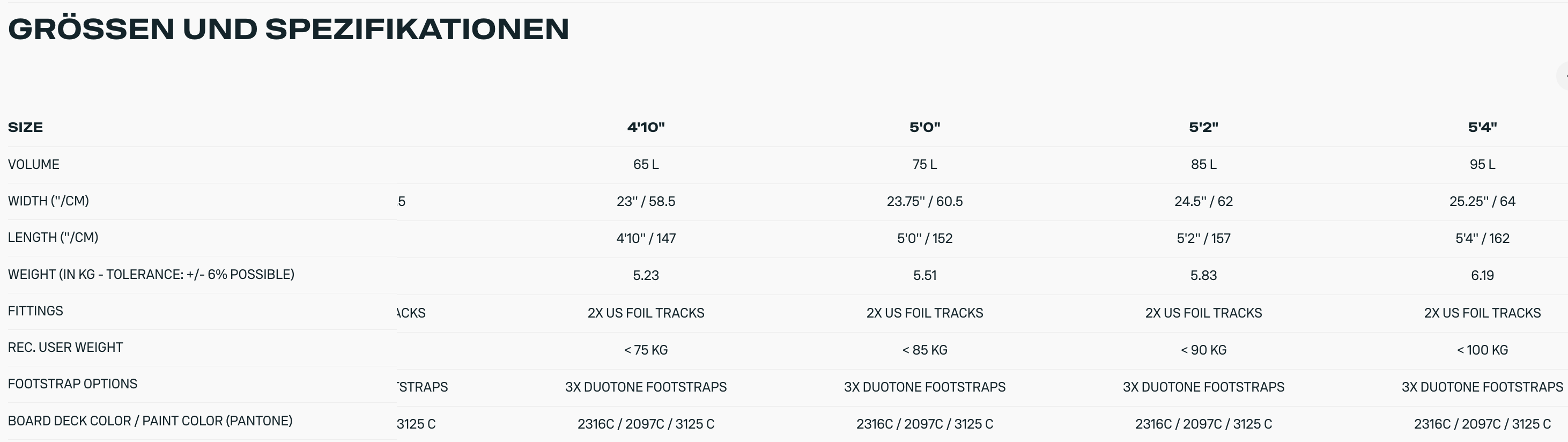Click the 5'2" size column header
1568x442 pixels.
click(1203, 127)
